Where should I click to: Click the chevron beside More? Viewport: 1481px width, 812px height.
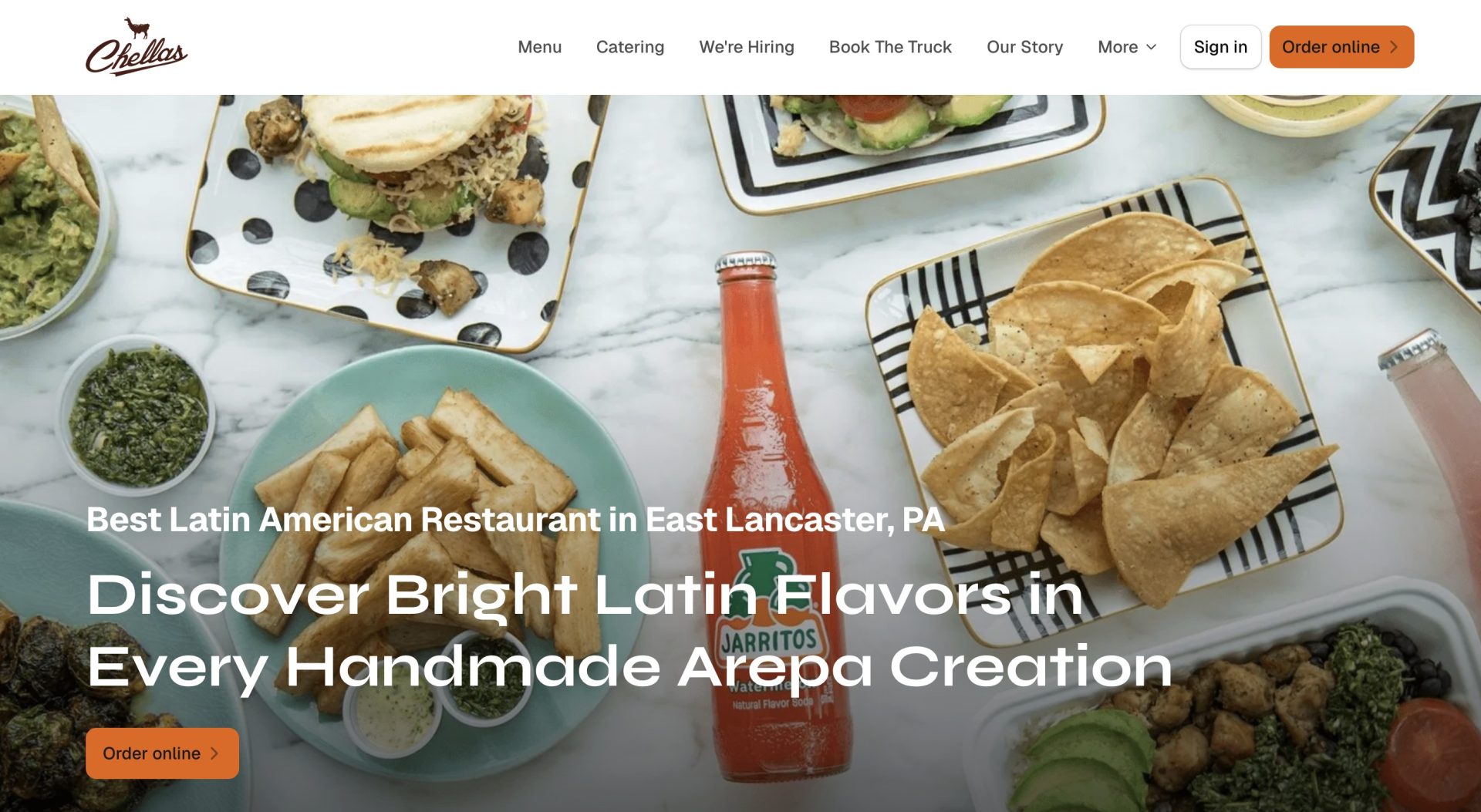click(1151, 47)
